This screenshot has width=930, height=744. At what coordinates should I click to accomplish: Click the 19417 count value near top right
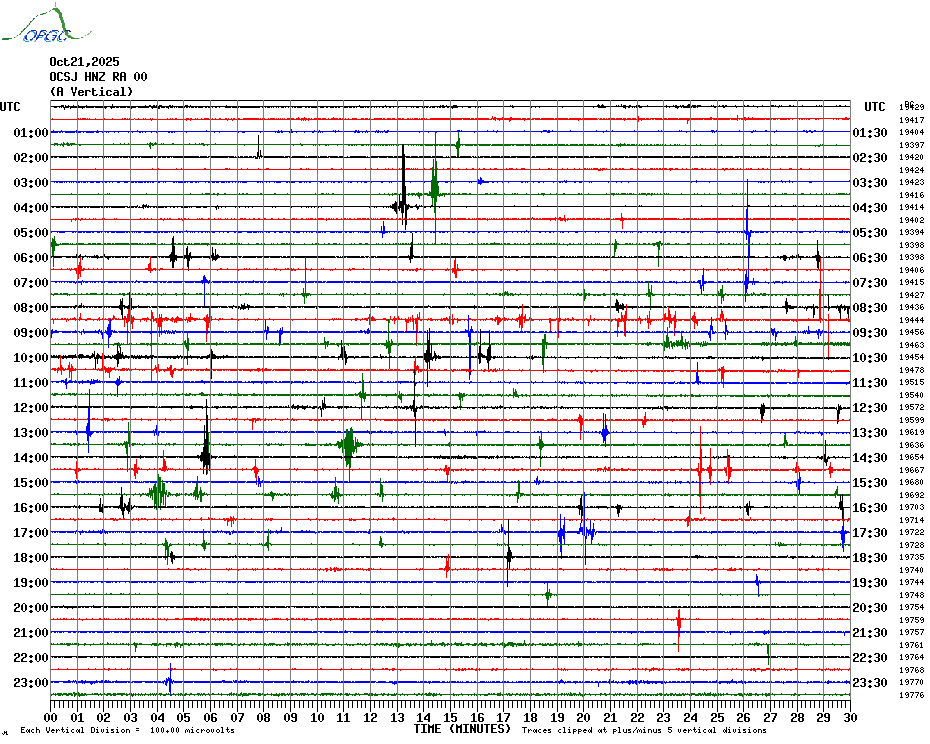(x=911, y=120)
